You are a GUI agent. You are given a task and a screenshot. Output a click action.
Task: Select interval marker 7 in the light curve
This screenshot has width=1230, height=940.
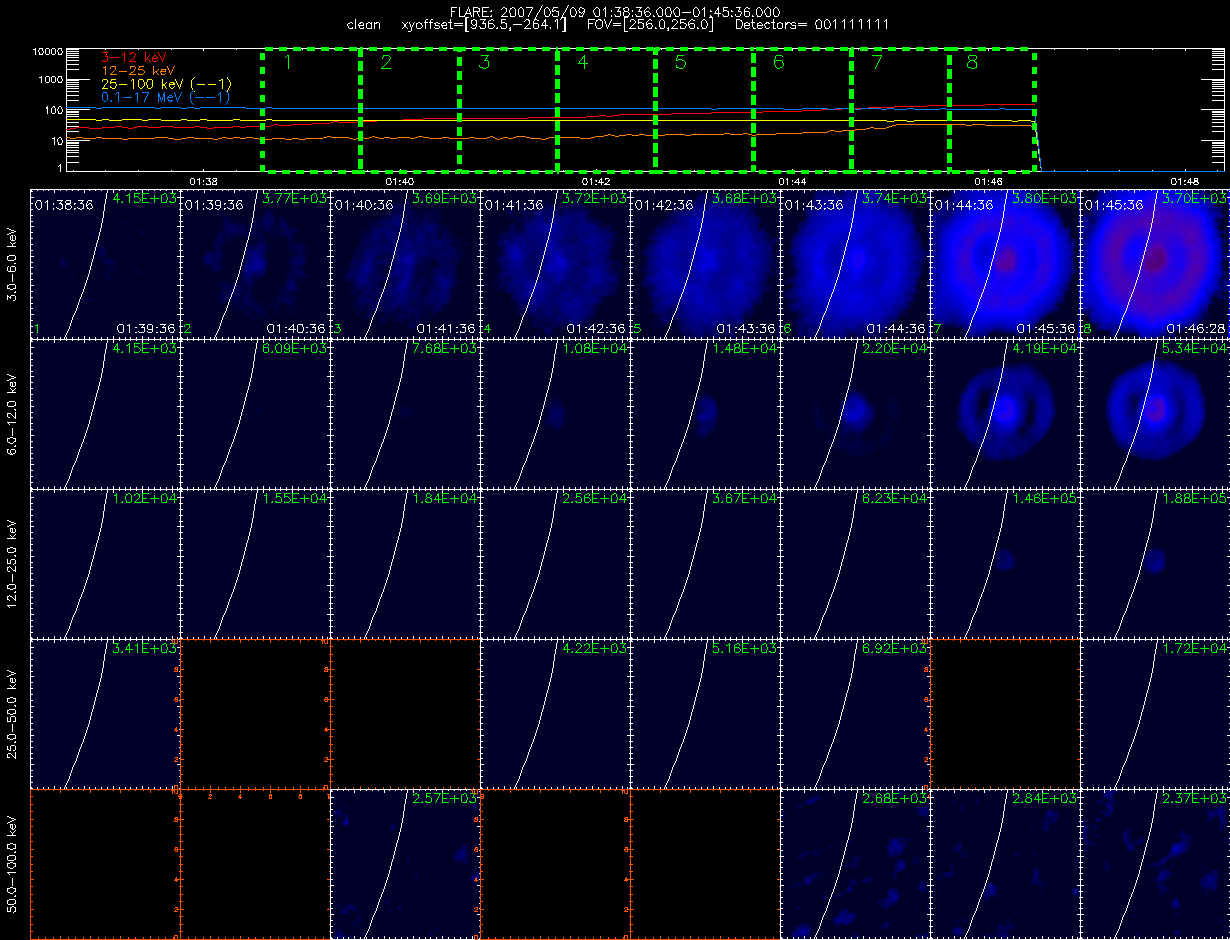(x=877, y=63)
